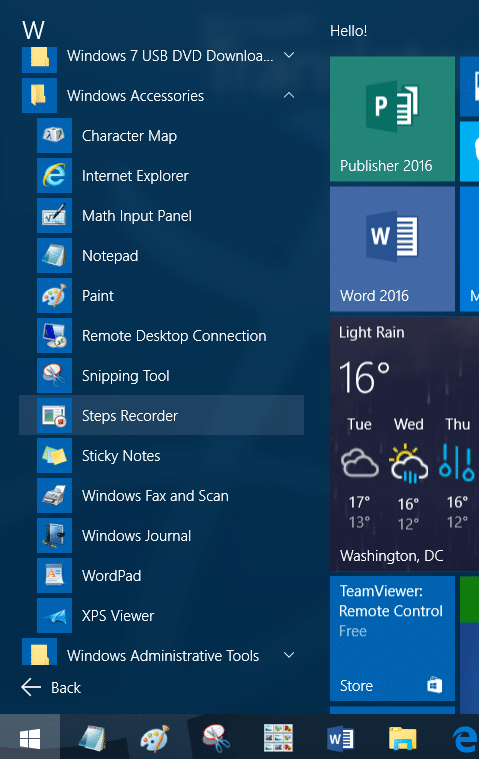Click the Windows Administrative Tools folder icon
The width and height of the screenshot is (479, 759).
click(x=39, y=652)
